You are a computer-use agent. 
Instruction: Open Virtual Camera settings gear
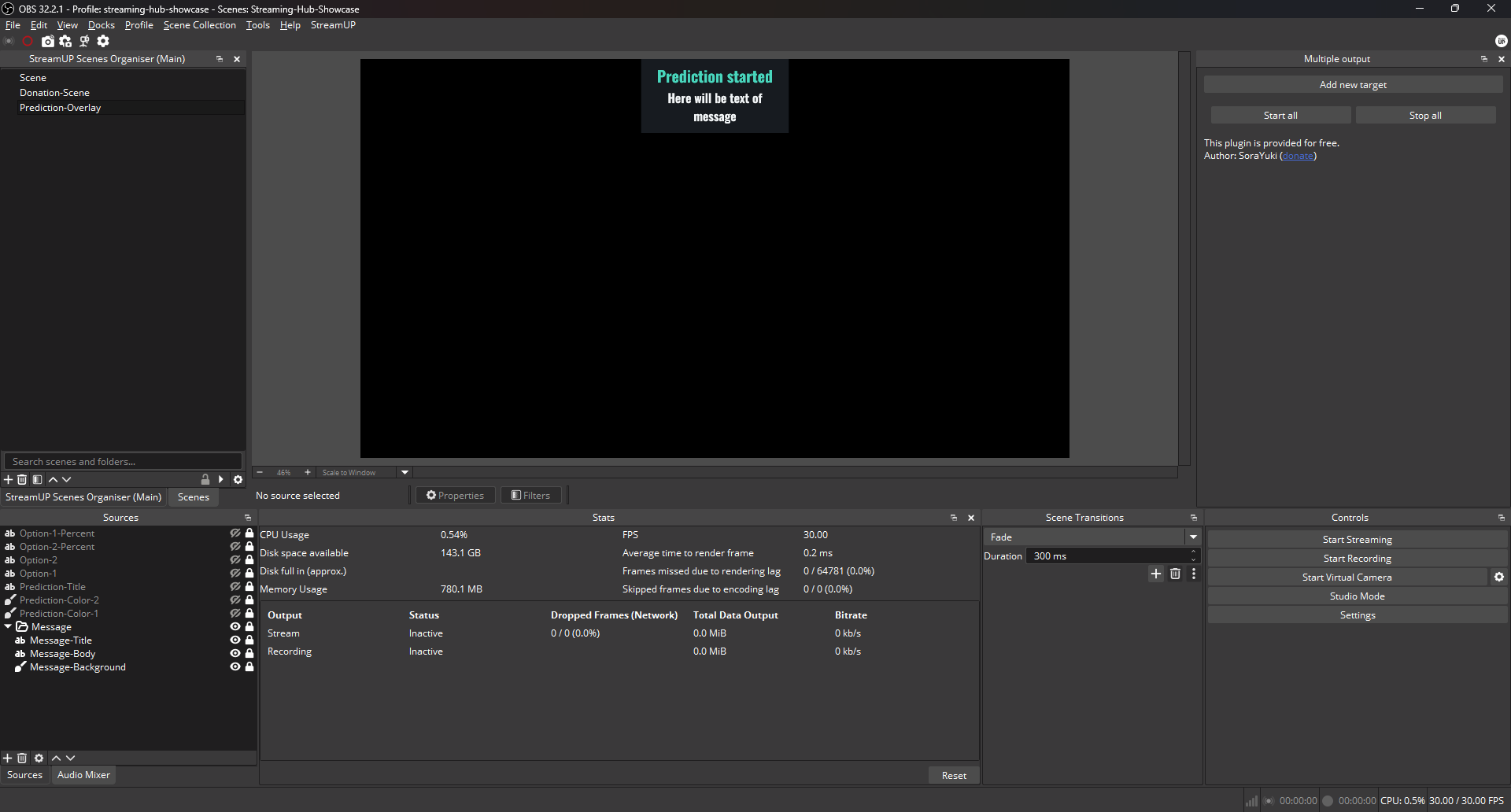pyautogui.click(x=1499, y=577)
